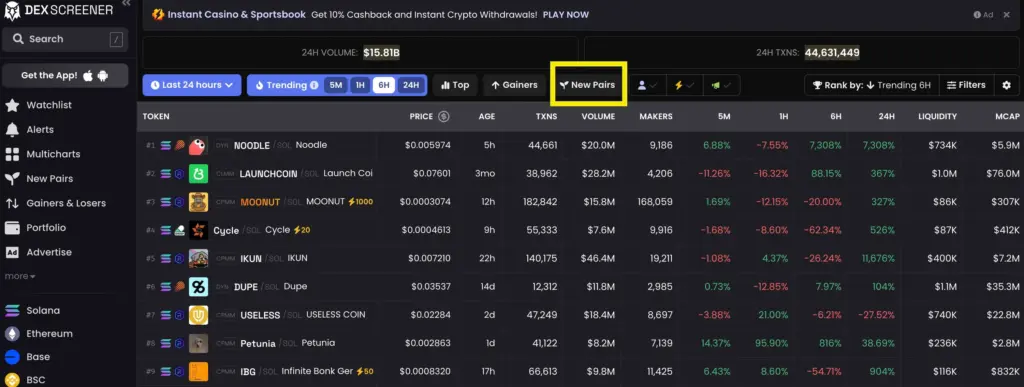This screenshot has width=1024, height=387.
Task: Switch to the Gainers tab
Action: [514, 85]
